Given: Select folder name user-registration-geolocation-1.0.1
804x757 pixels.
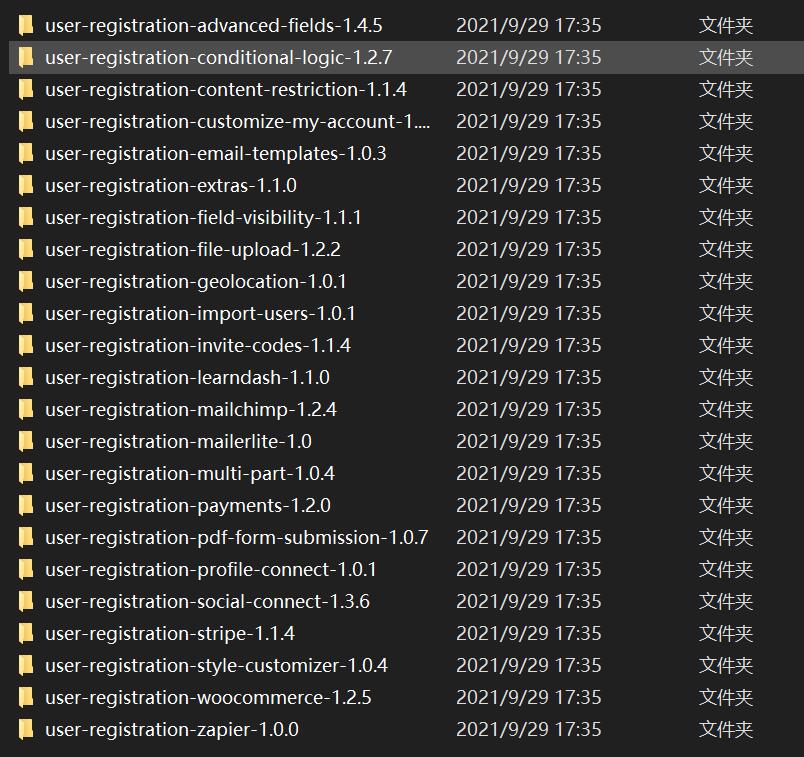Looking at the screenshot, I should point(196,282).
